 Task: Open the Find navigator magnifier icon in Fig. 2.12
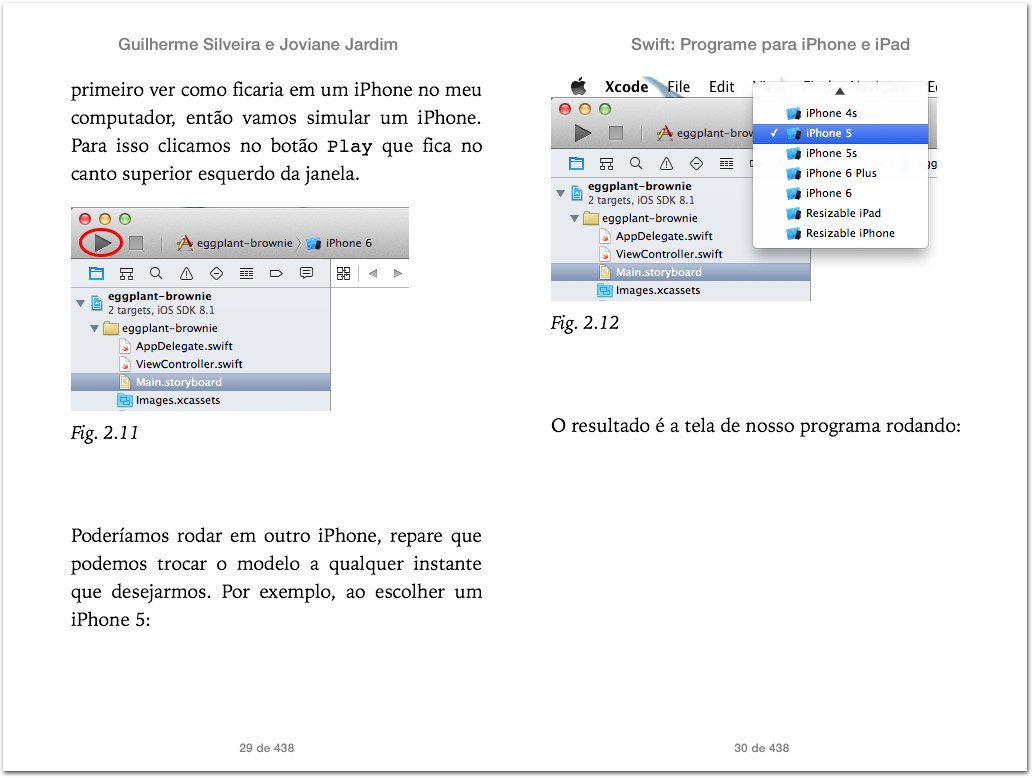[636, 164]
